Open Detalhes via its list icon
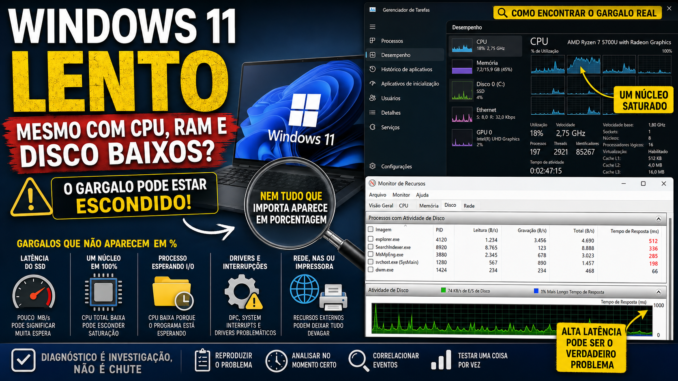 pyautogui.click(x=372, y=112)
